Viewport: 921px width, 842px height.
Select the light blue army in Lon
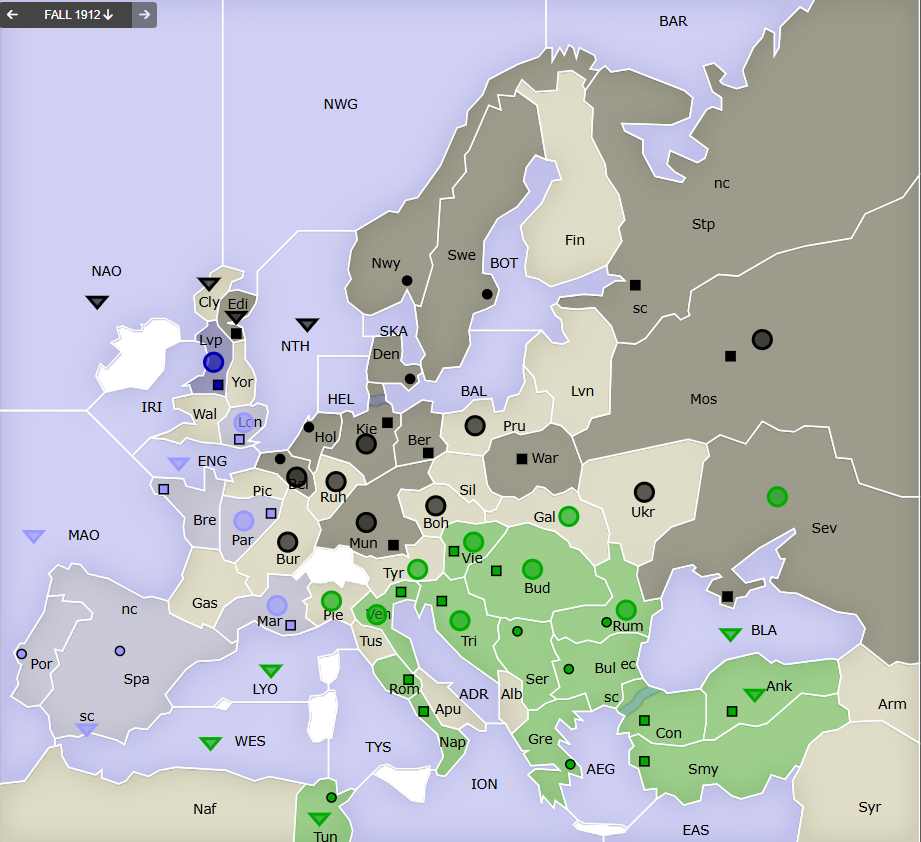click(x=244, y=422)
